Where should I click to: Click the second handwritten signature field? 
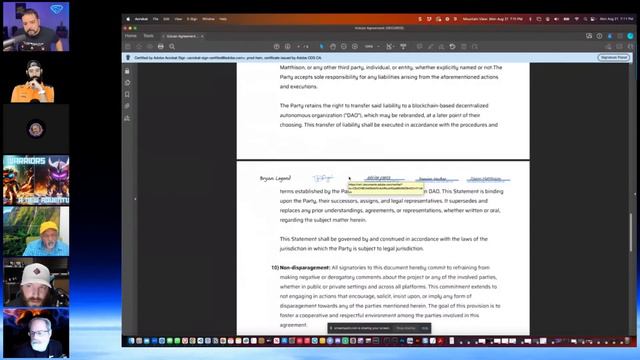pyautogui.click(x=323, y=178)
